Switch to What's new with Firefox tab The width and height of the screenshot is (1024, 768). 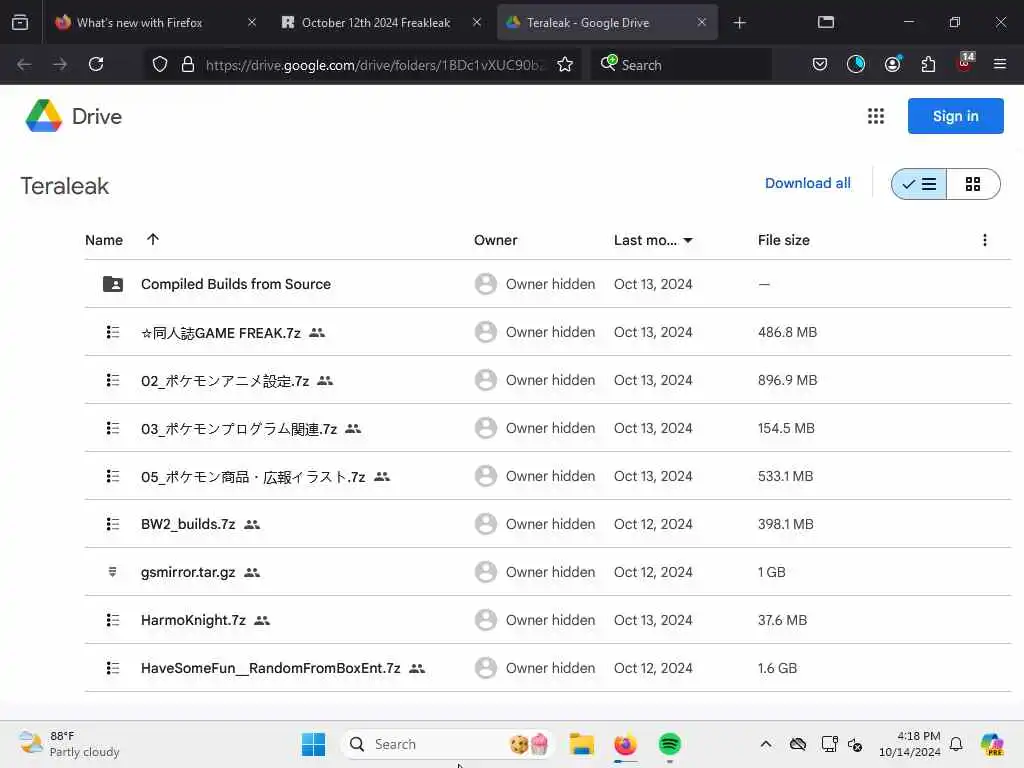coord(140,23)
